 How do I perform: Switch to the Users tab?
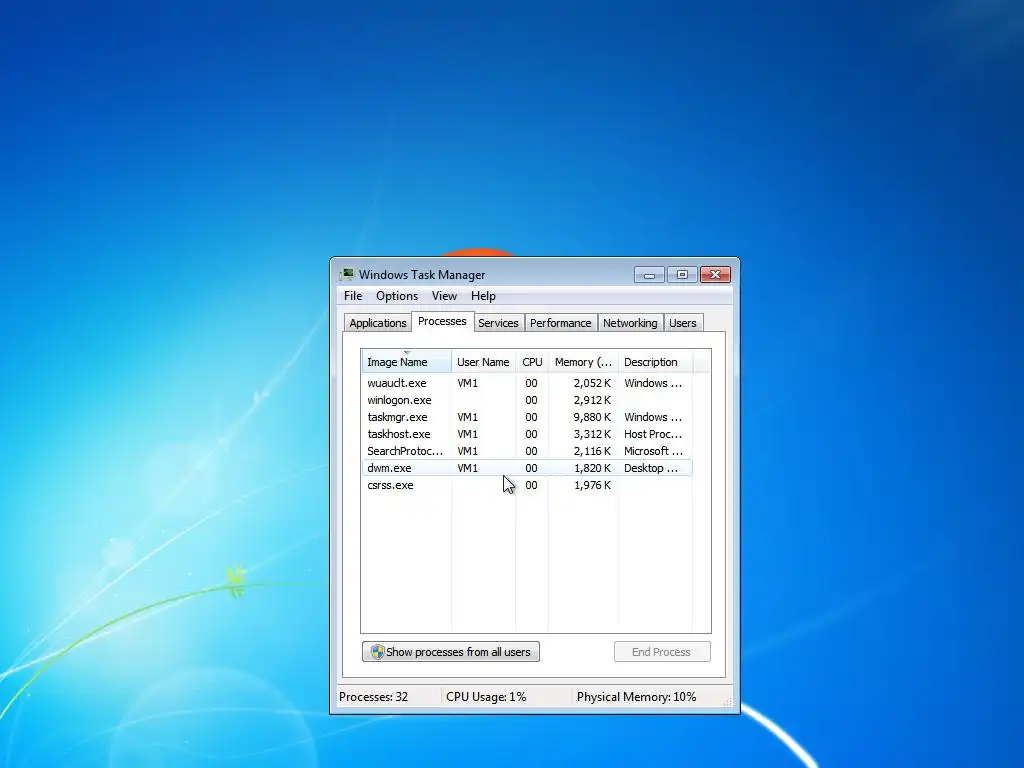tap(682, 323)
